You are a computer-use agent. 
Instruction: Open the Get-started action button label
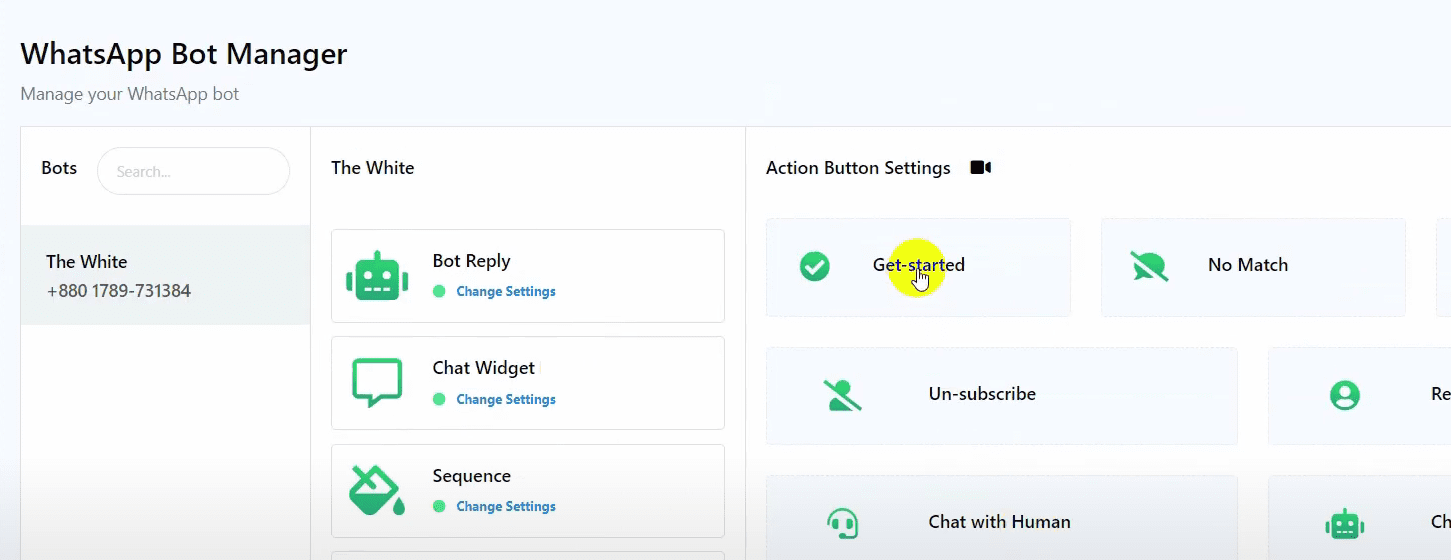[x=918, y=265]
